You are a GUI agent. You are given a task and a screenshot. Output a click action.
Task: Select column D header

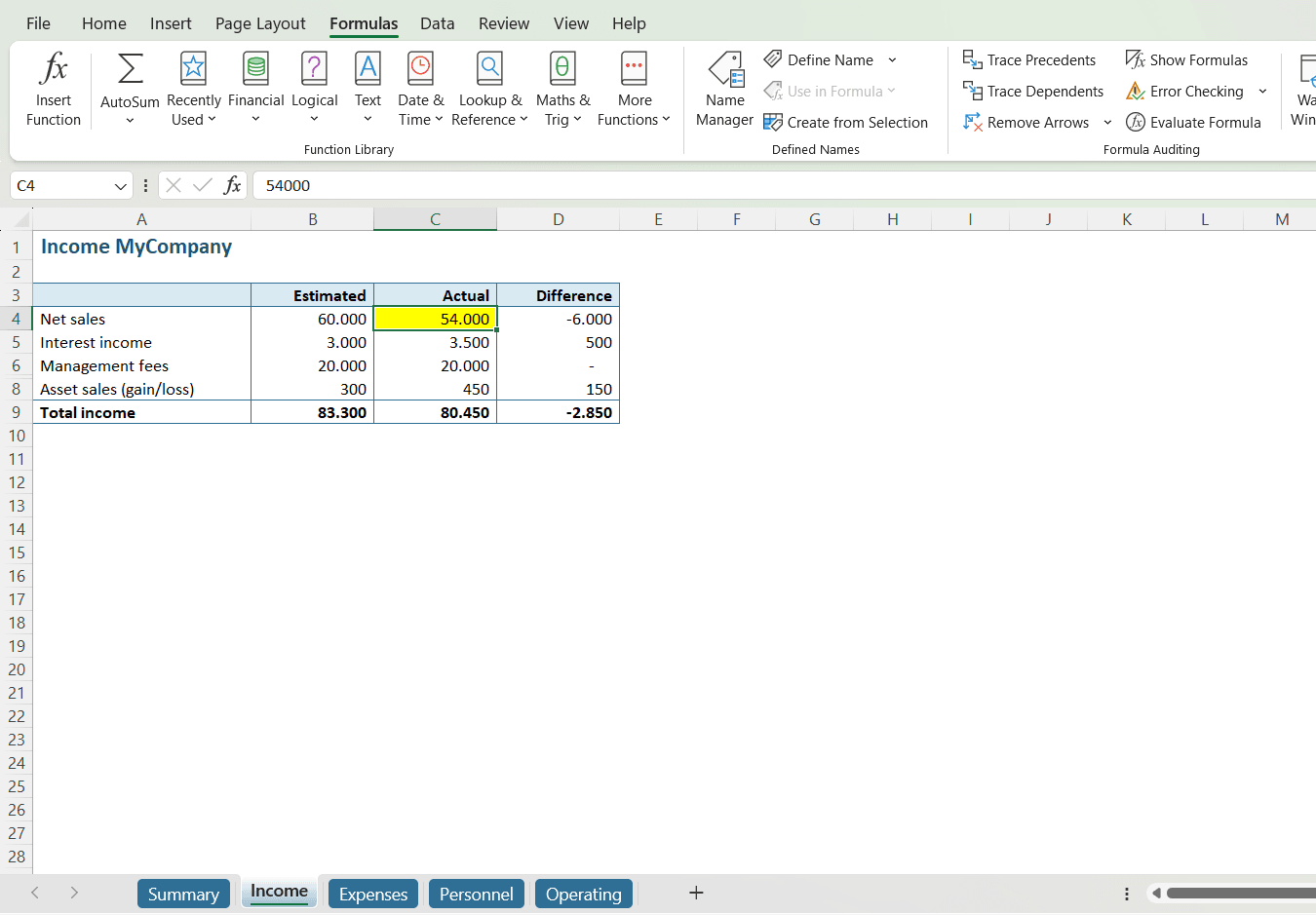pos(558,219)
